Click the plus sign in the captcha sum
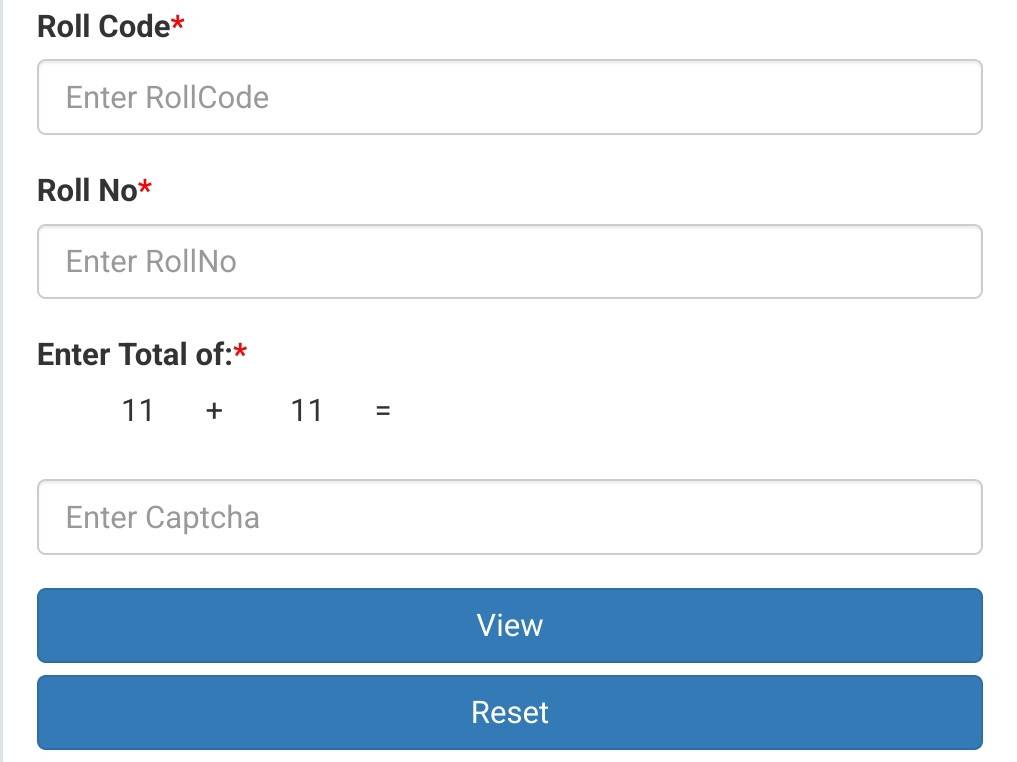Viewport: 1017px width, 762px height. click(x=214, y=410)
